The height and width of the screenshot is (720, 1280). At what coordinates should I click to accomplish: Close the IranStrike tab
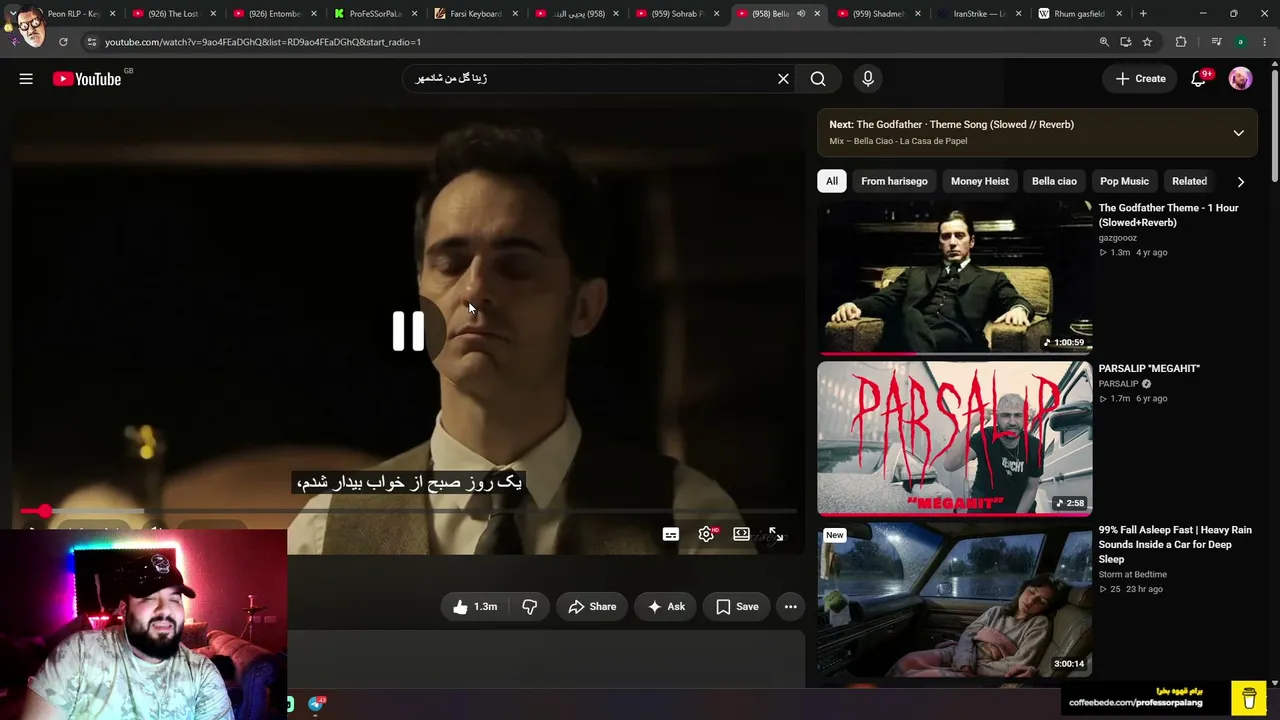[x=1019, y=14]
